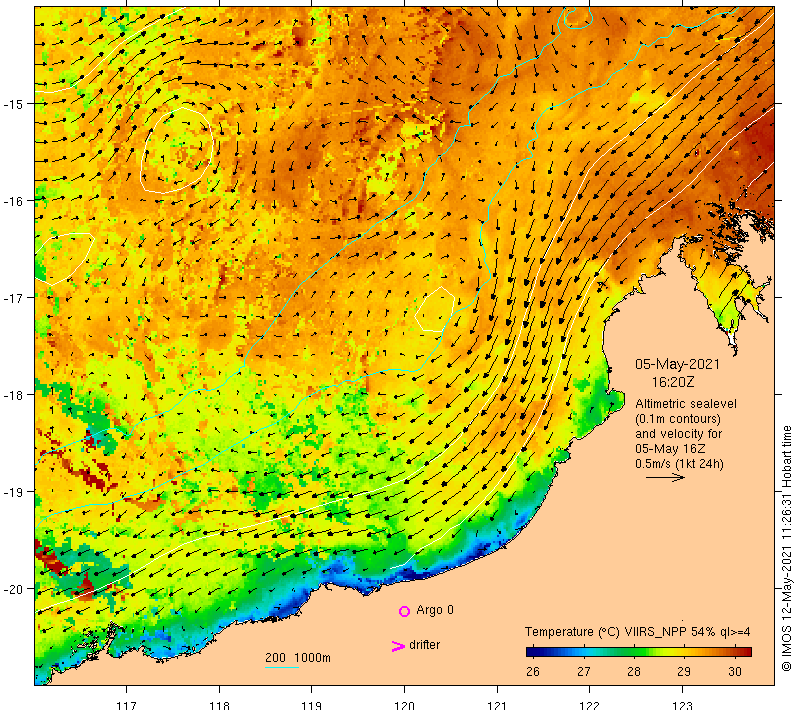Click the 30 colorbar tick label
Image resolution: width=800 pixels, height=710 pixels.
pos(735,671)
